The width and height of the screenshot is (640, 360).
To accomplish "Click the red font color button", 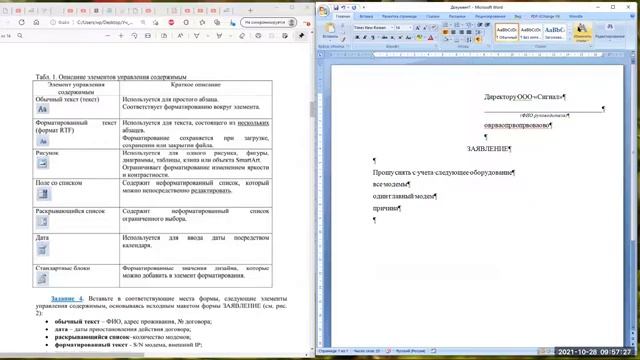I will [430, 38].
